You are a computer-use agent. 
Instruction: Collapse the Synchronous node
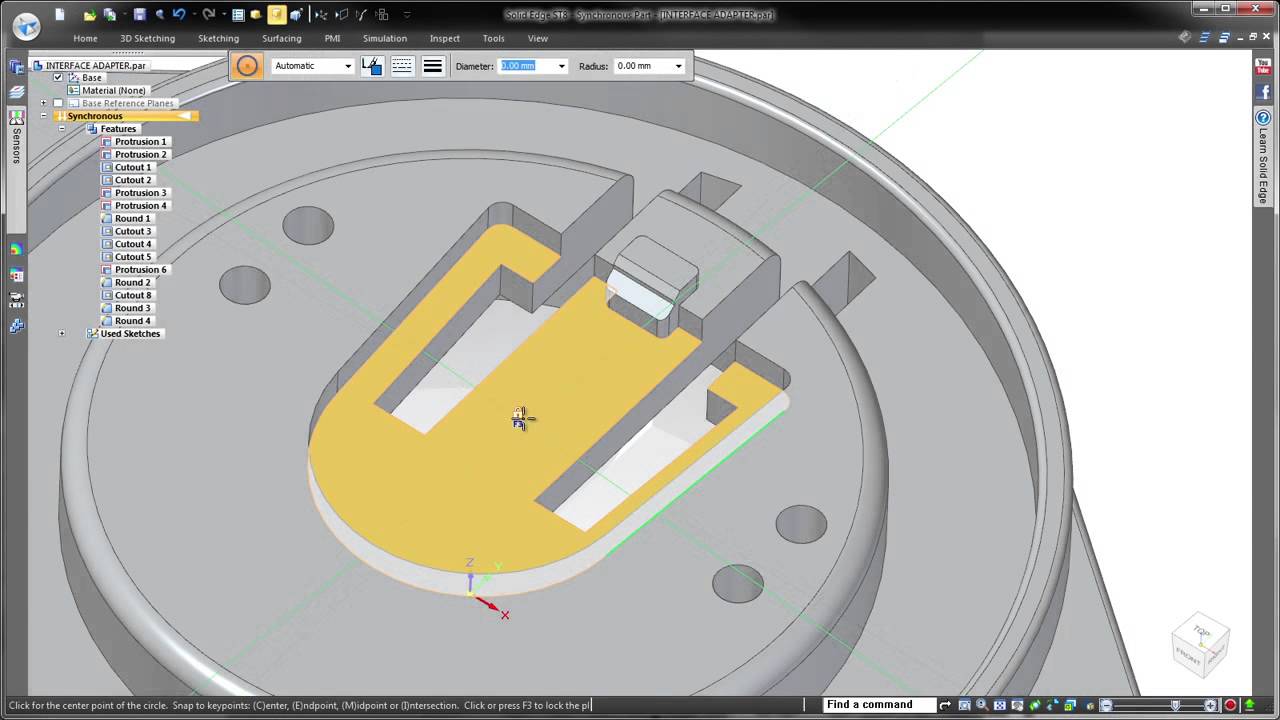point(43,116)
